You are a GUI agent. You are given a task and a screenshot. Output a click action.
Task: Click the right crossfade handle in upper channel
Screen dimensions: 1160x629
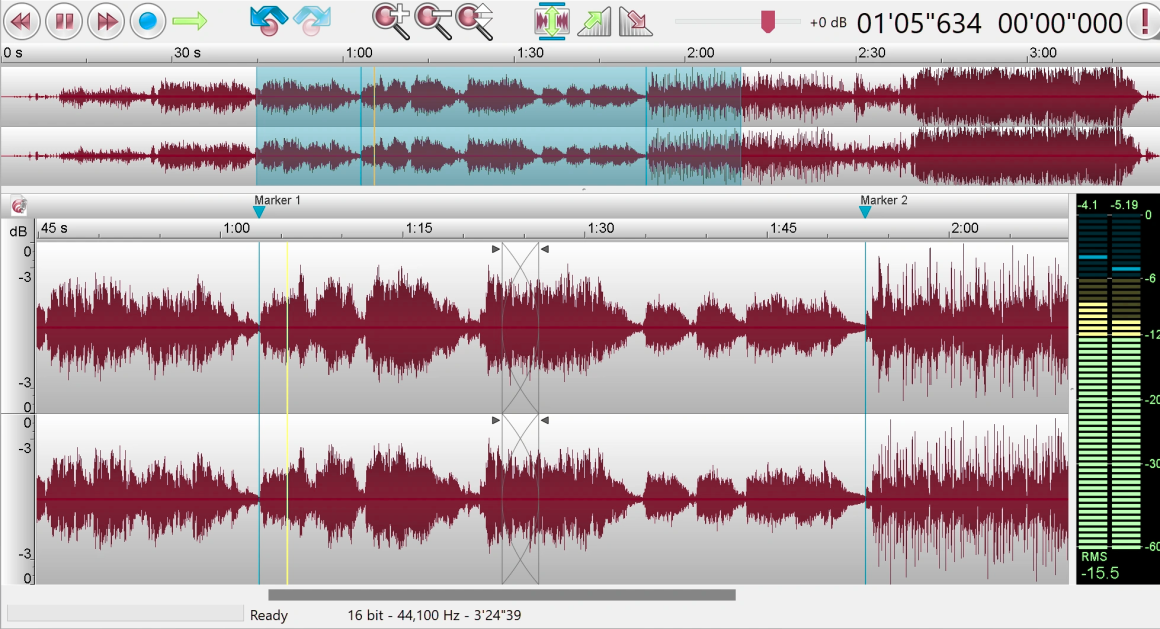(544, 249)
